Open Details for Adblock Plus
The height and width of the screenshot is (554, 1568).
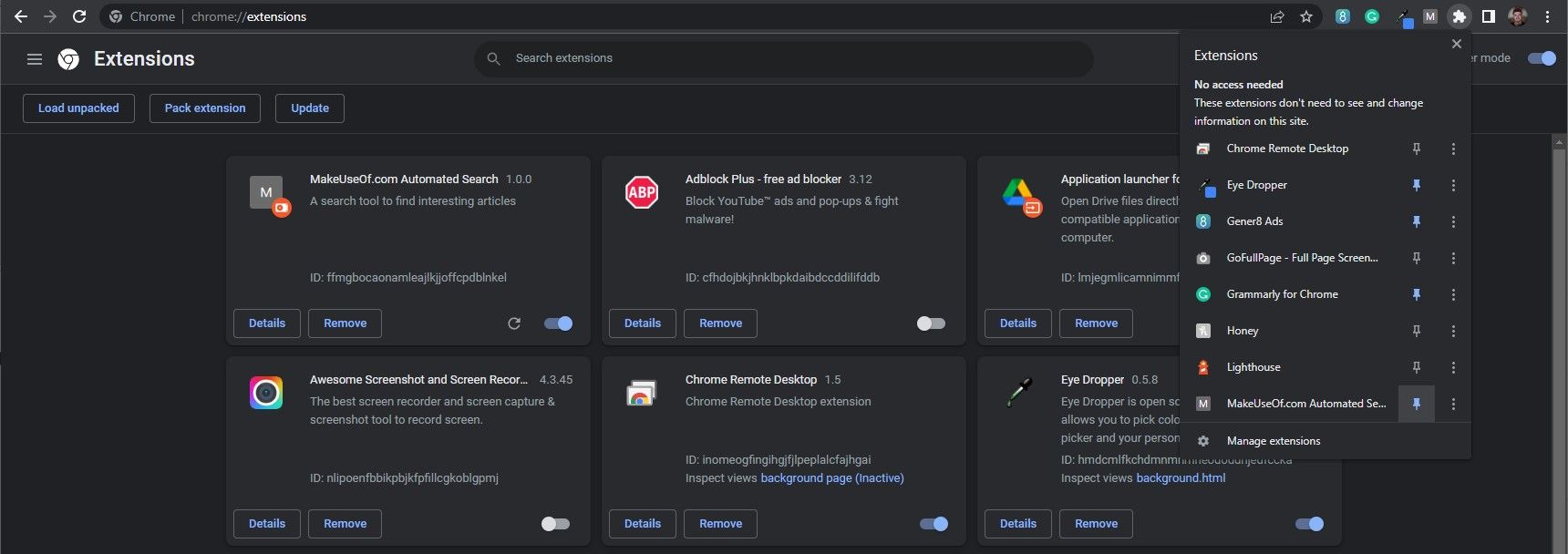tap(643, 323)
